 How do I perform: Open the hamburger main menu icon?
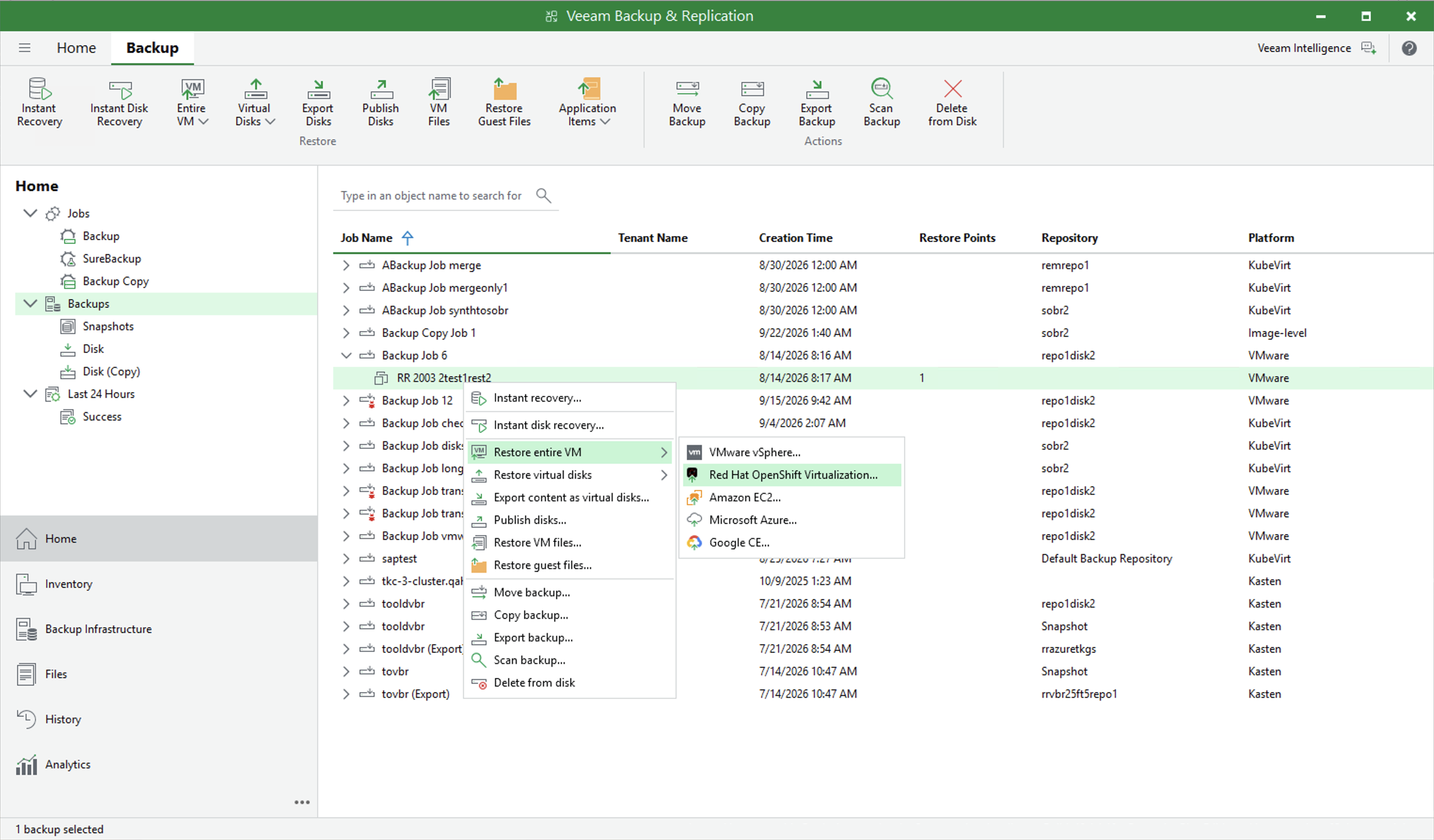(24, 48)
